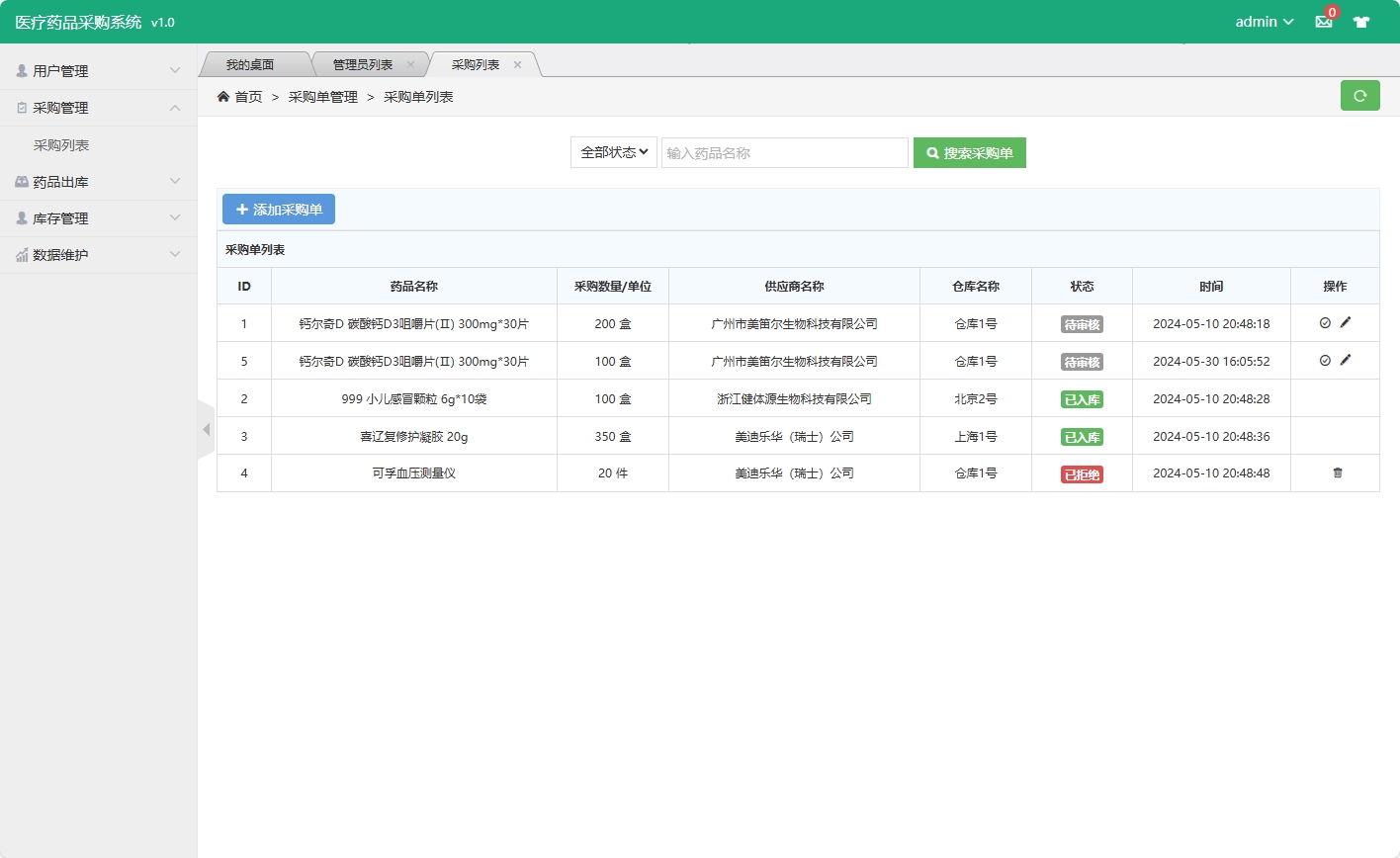The height and width of the screenshot is (858, 1400).
Task: Click the 输入药品名称 search input field
Action: coord(784,152)
